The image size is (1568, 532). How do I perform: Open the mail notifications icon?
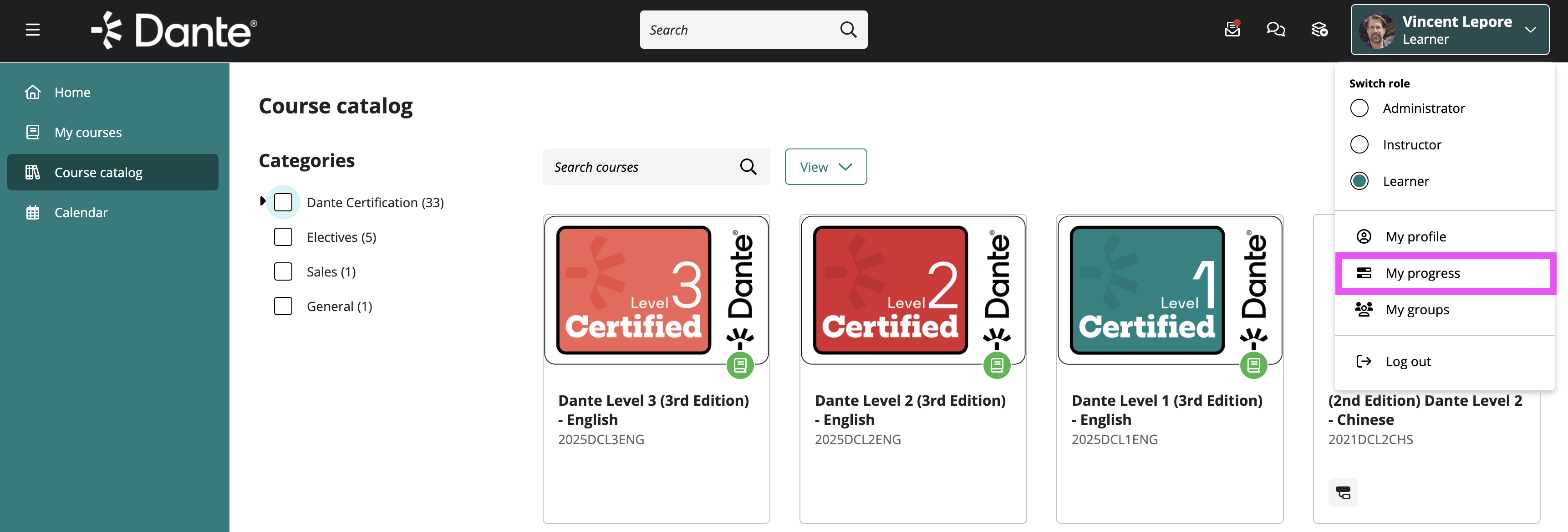1232,29
